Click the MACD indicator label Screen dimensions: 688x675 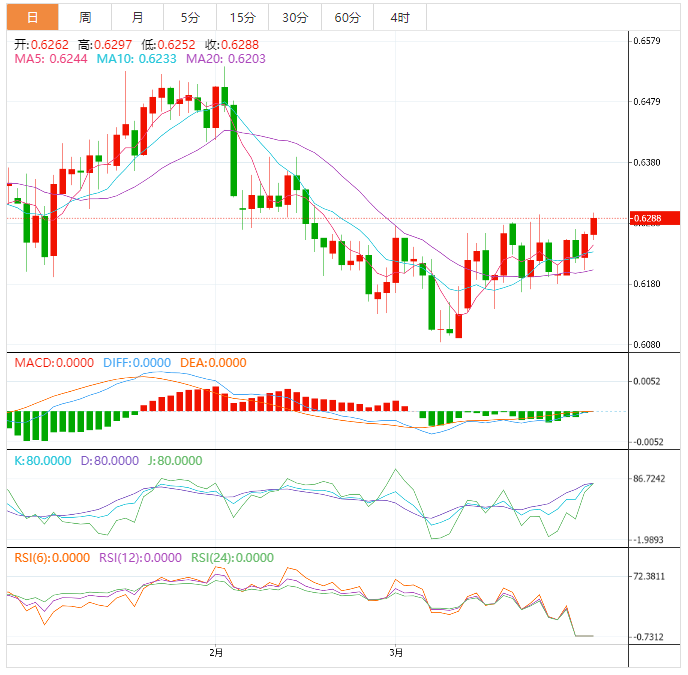click(54, 363)
